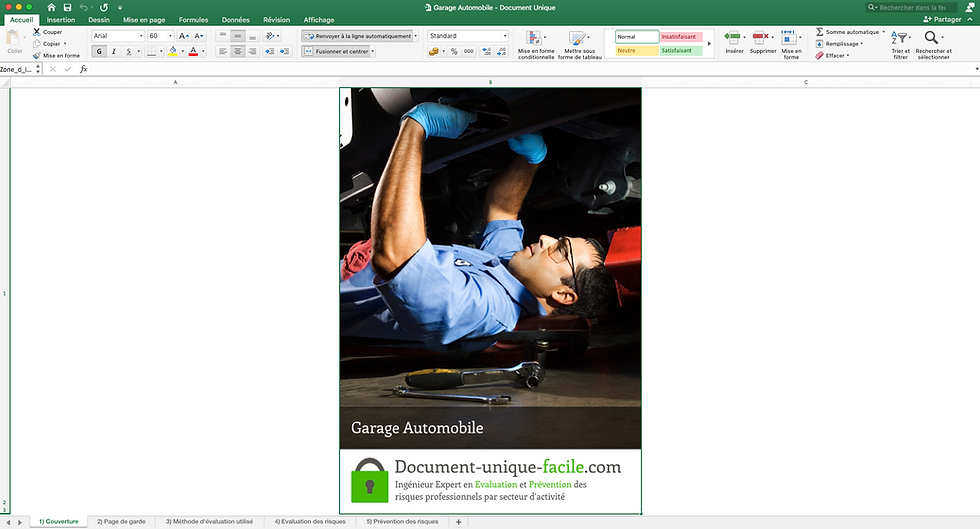Image resolution: width=980 pixels, height=529 pixels.
Task: Apply the currency coins number format
Action: click(433, 51)
